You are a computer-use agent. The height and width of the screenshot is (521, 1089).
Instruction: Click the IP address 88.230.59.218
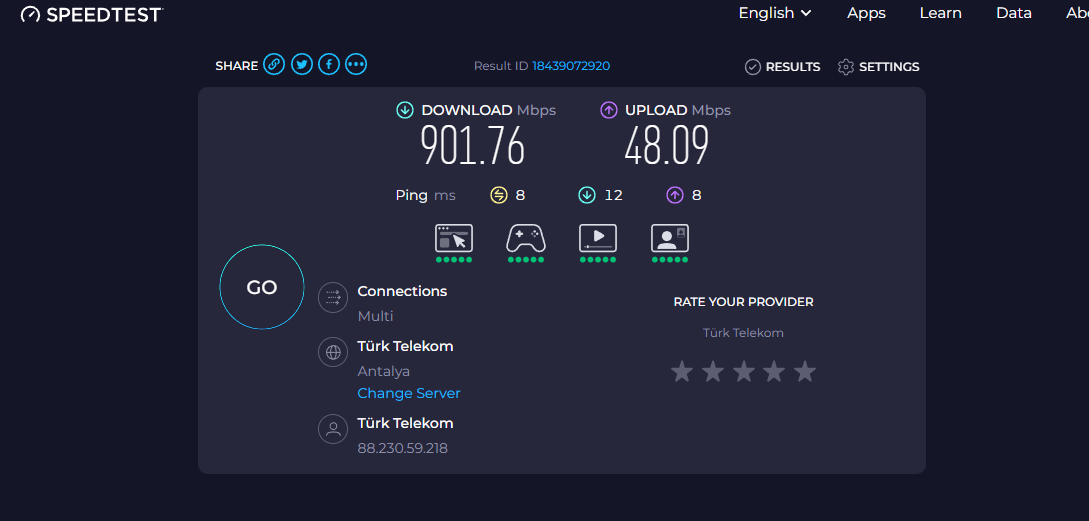[403, 448]
